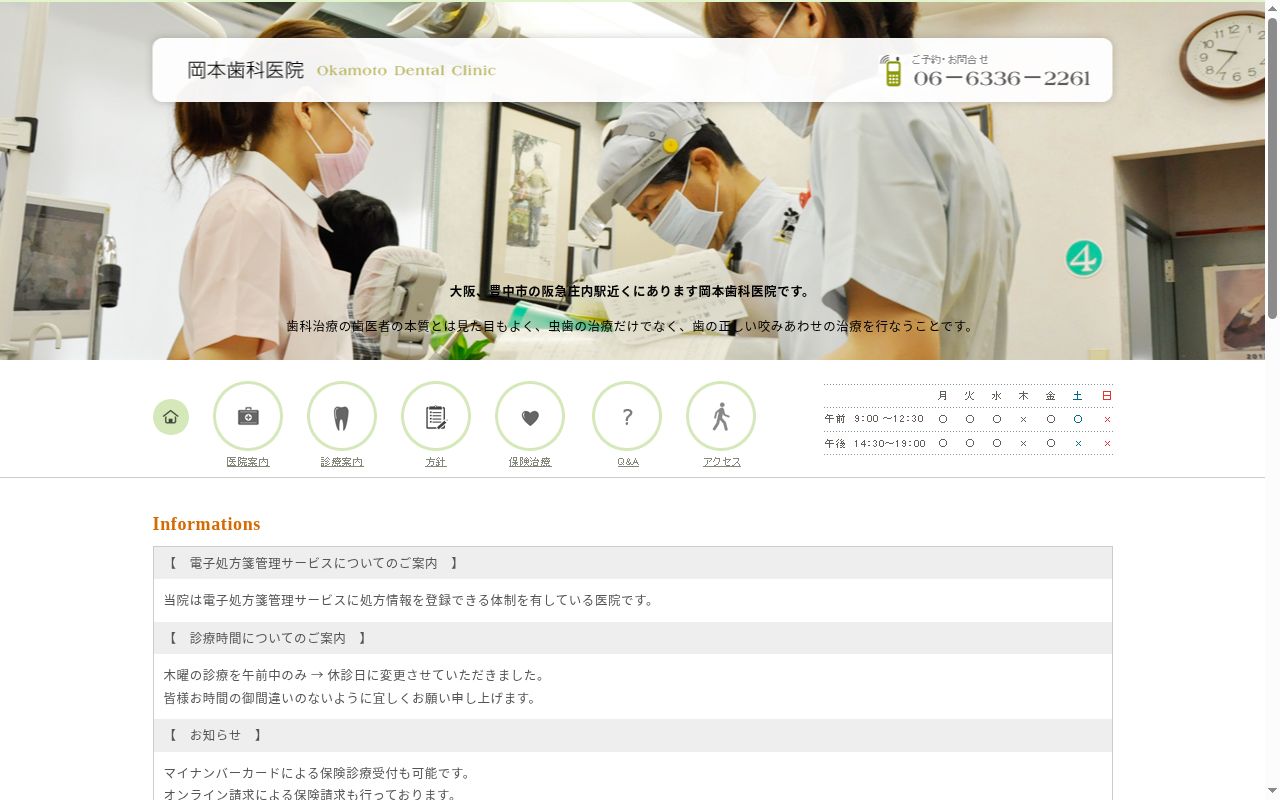Select the 電子処方箋管理サービスについてのご案内 heading
The width and height of the screenshot is (1280, 800).
pyautogui.click(x=313, y=563)
